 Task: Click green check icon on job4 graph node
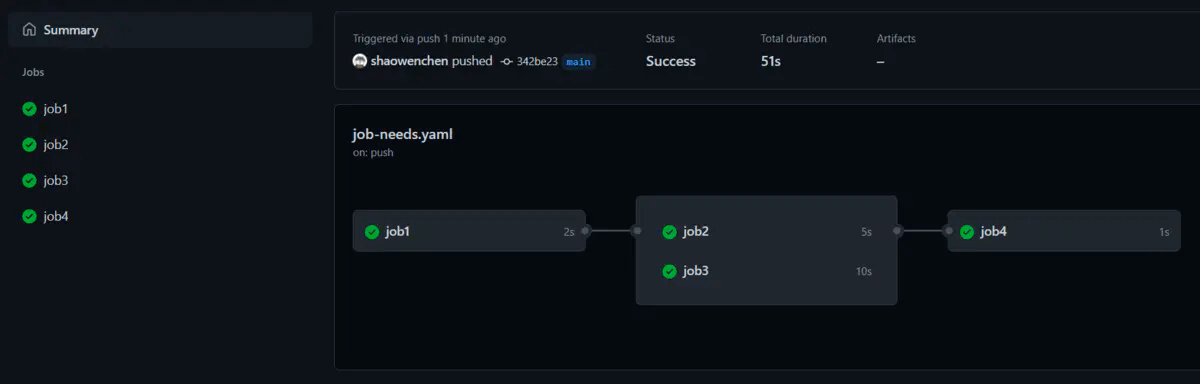point(967,232)
